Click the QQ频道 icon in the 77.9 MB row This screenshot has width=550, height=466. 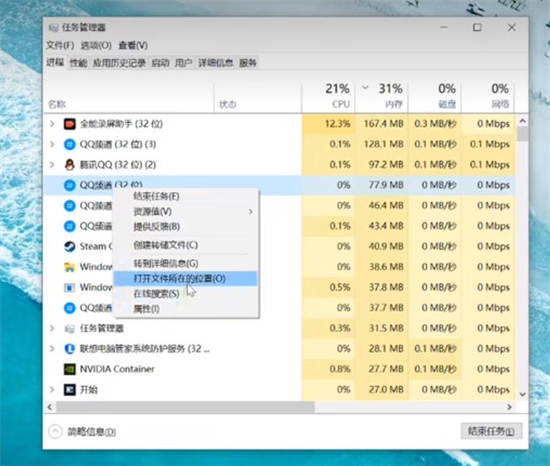(69, 185)
